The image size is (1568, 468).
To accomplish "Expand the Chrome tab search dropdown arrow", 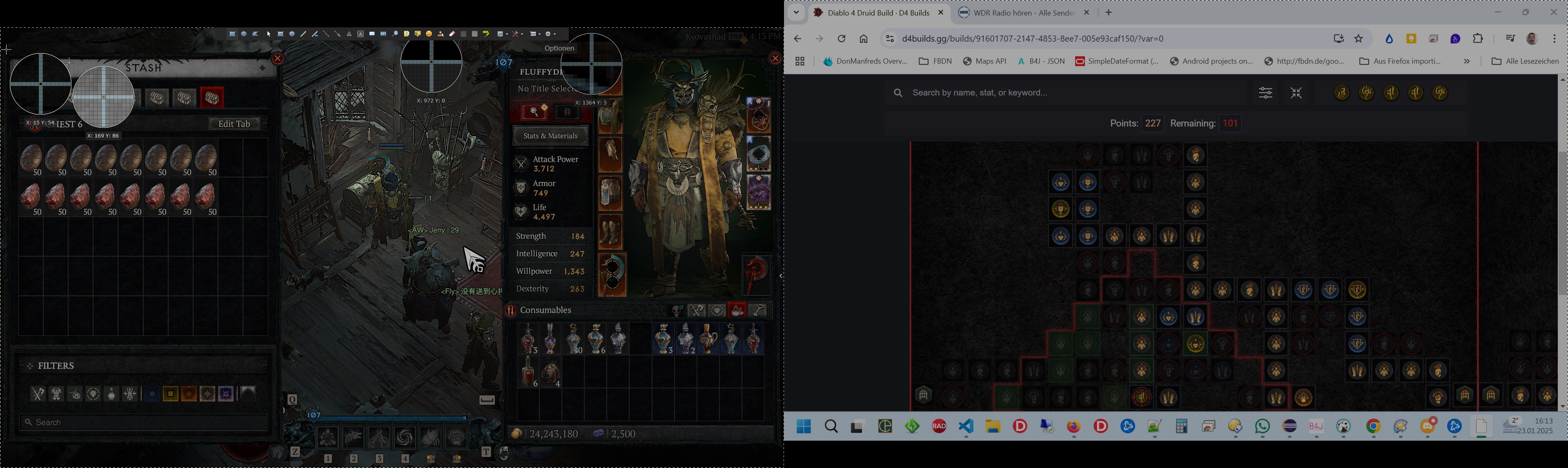I will pyautogui.click(x=795, y=13).
